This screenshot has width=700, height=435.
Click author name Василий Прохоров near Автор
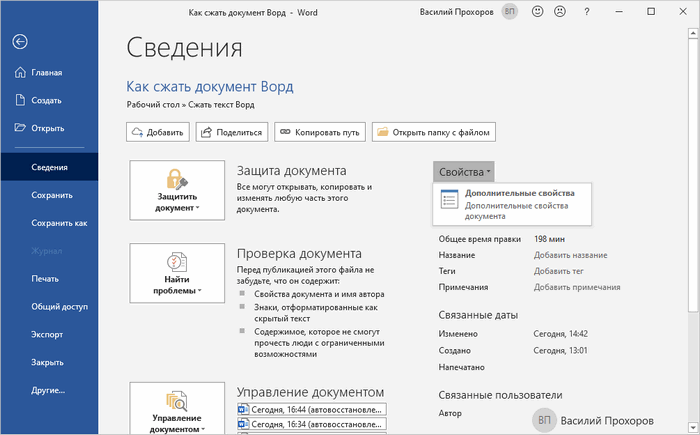coord(607,421)
